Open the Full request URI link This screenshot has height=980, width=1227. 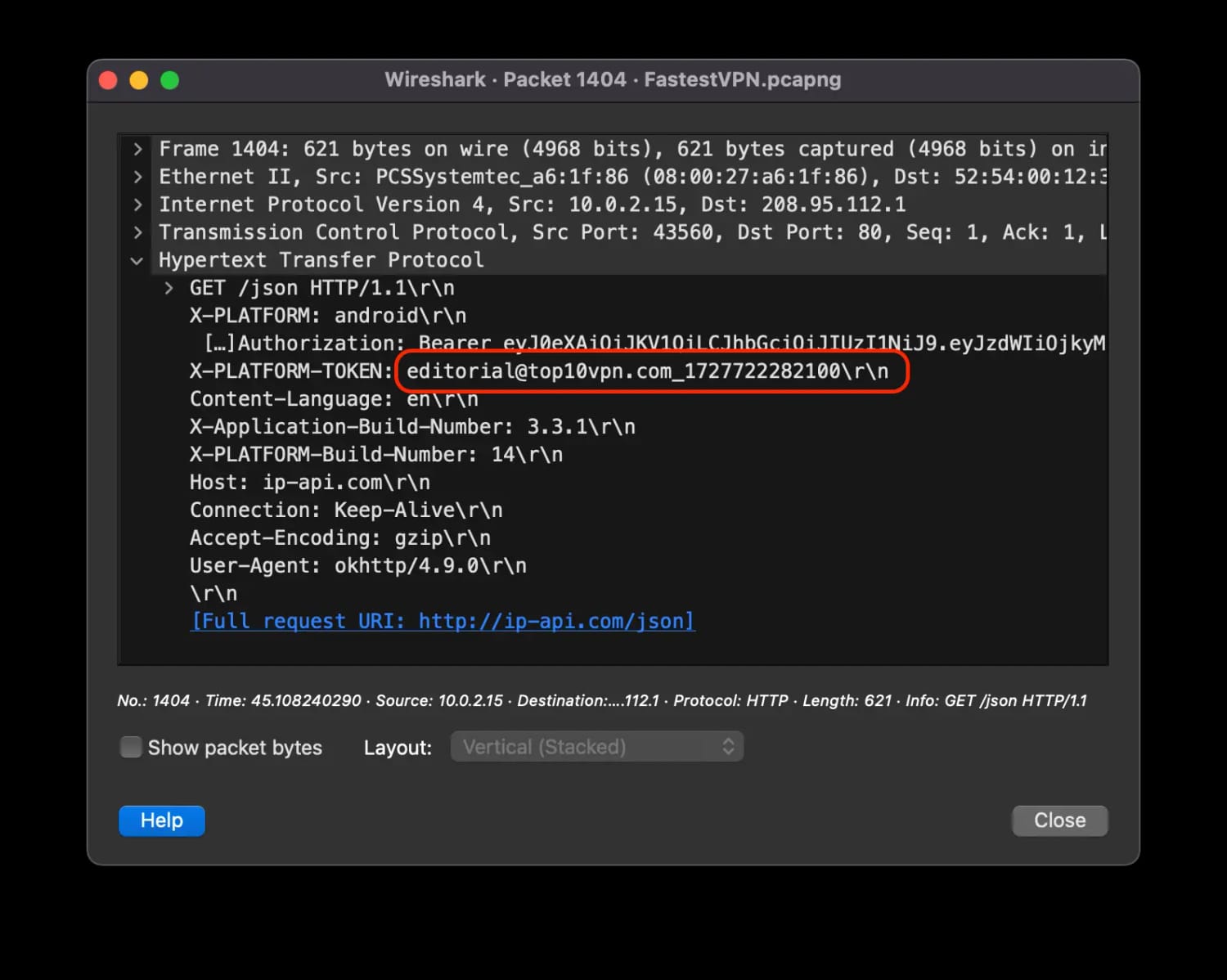point(443,621)
